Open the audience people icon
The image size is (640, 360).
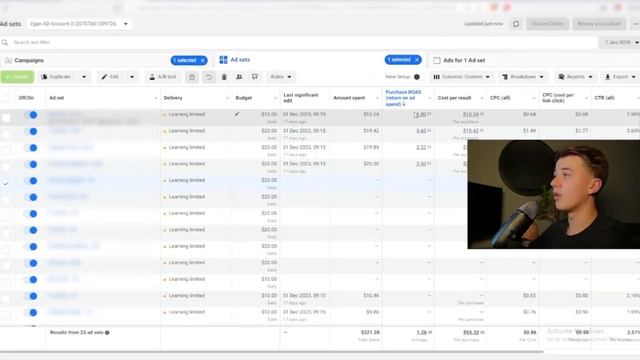(x=239, y=77)
